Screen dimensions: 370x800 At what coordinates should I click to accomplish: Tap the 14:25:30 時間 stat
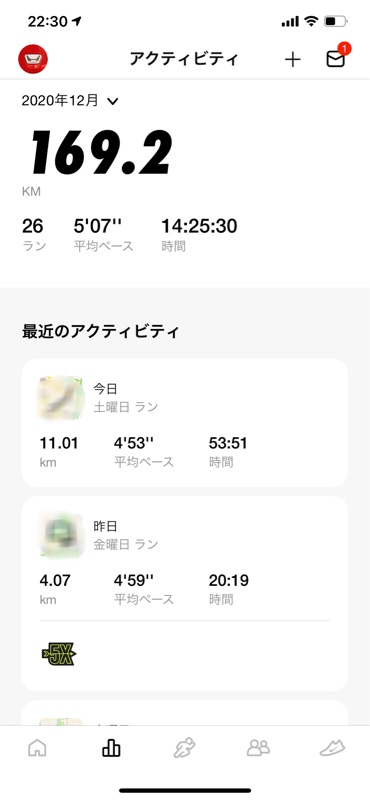tap(199, 234)
